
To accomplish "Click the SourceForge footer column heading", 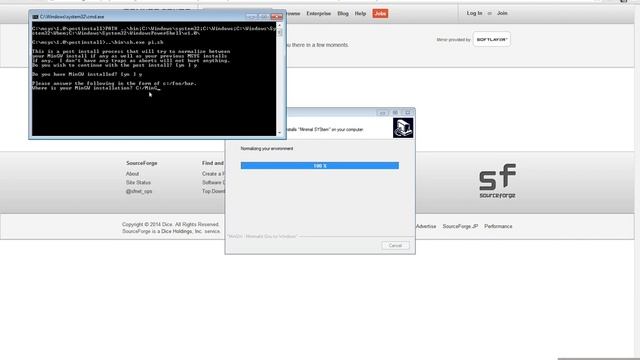I will (x=142, y=163).
